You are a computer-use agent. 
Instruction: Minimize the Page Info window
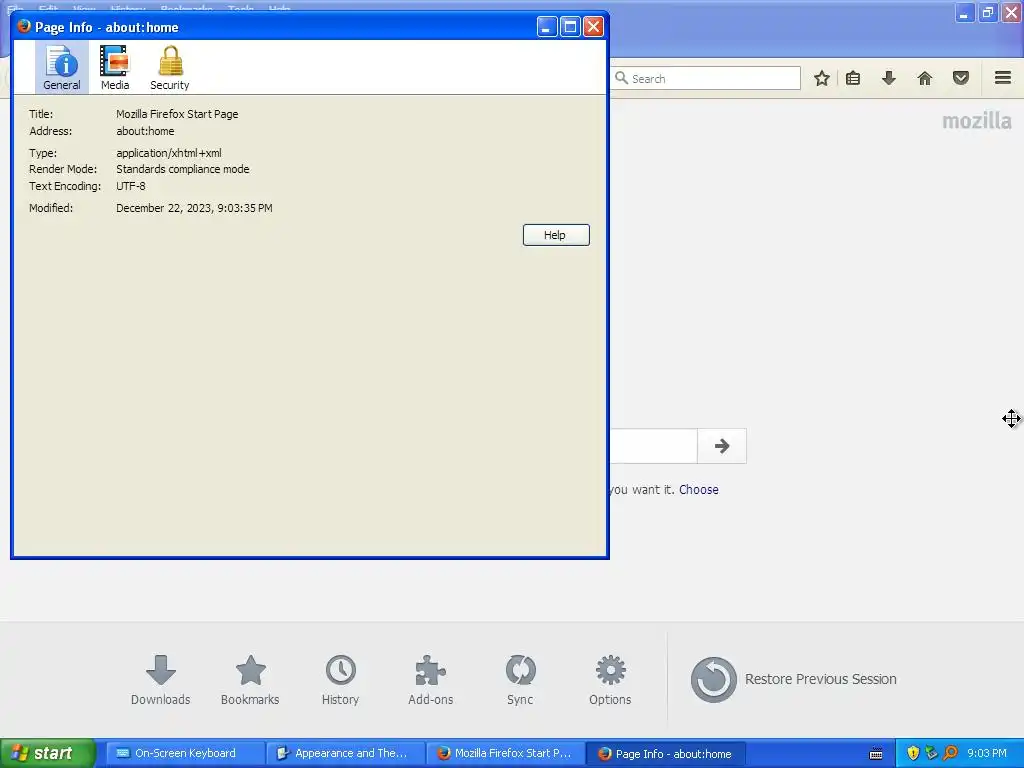(547, 27)
